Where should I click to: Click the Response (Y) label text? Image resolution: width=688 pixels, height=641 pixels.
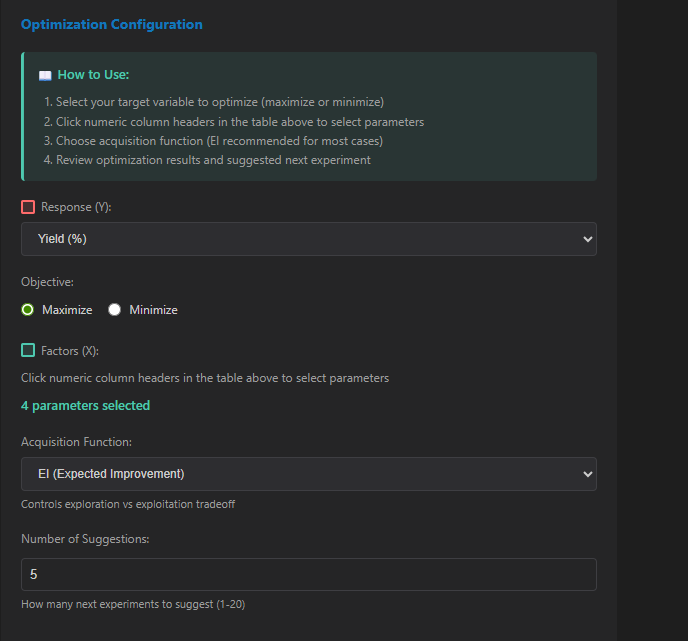coord(77,207)
